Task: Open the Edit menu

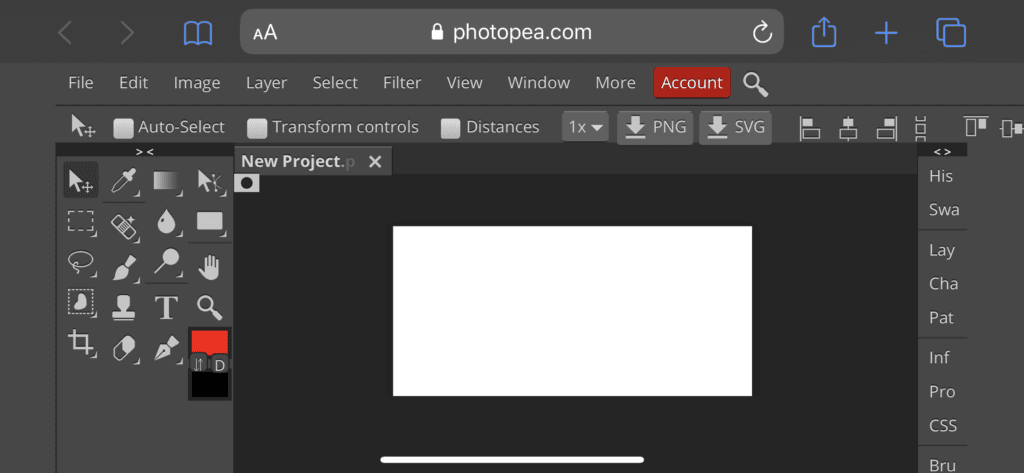Action: coord(133,83)
